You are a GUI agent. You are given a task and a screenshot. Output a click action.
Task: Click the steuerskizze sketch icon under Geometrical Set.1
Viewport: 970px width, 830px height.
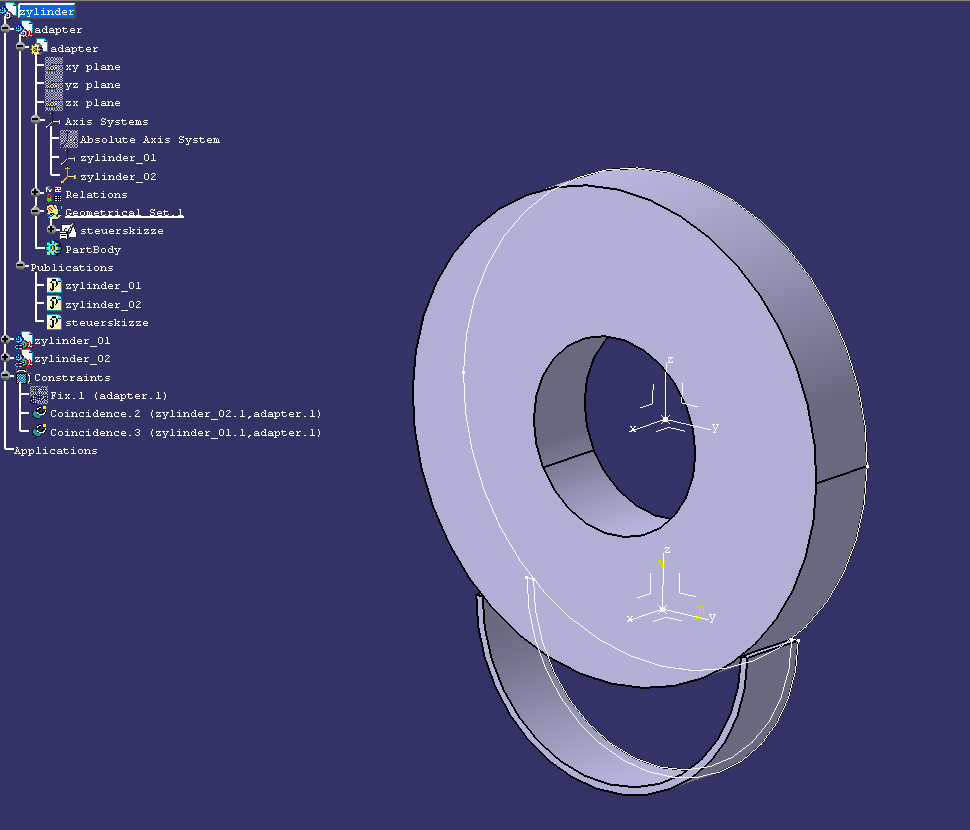coord(68,231)
